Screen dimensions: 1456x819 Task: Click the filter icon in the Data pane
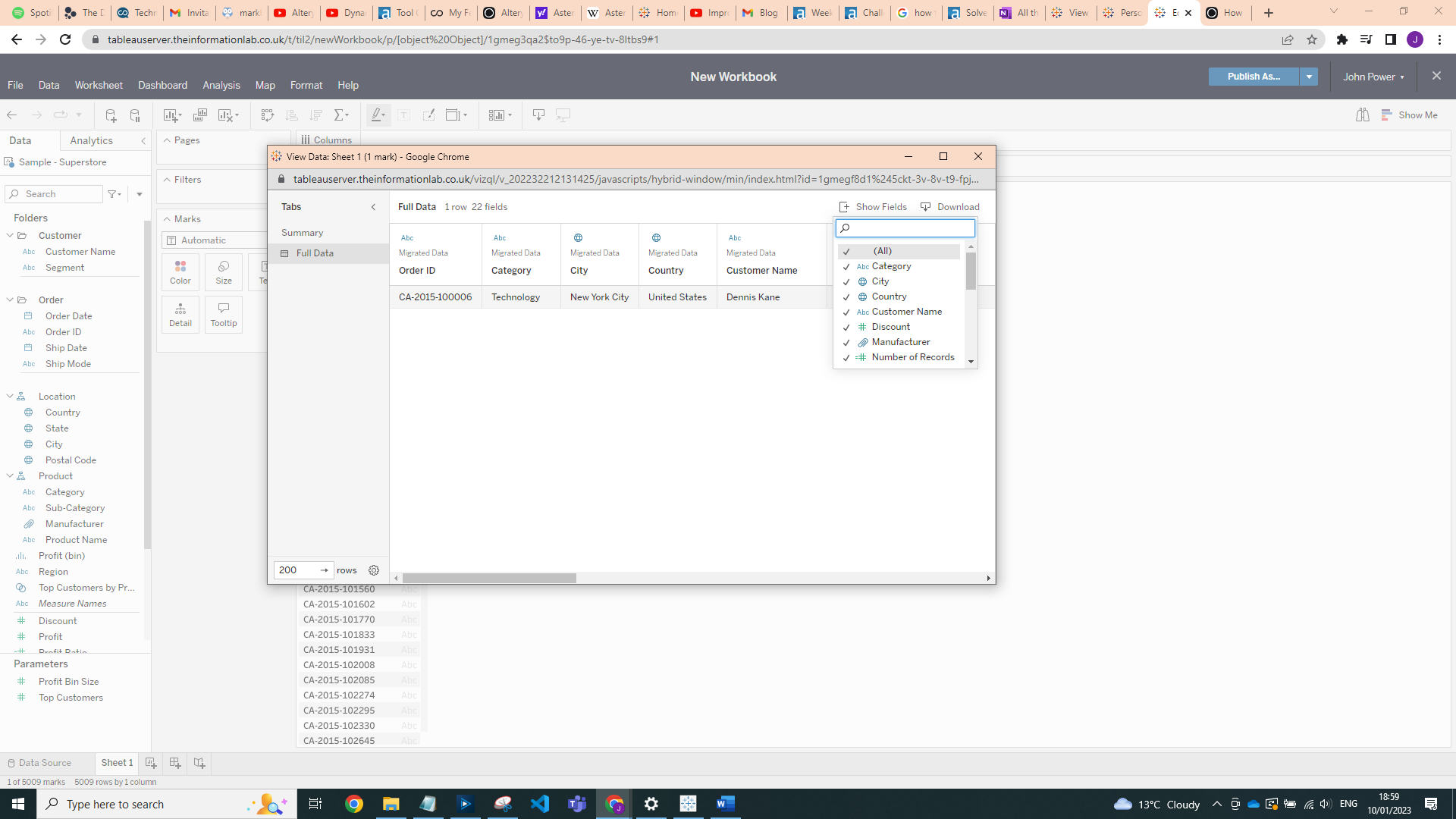tap(114, 194)
